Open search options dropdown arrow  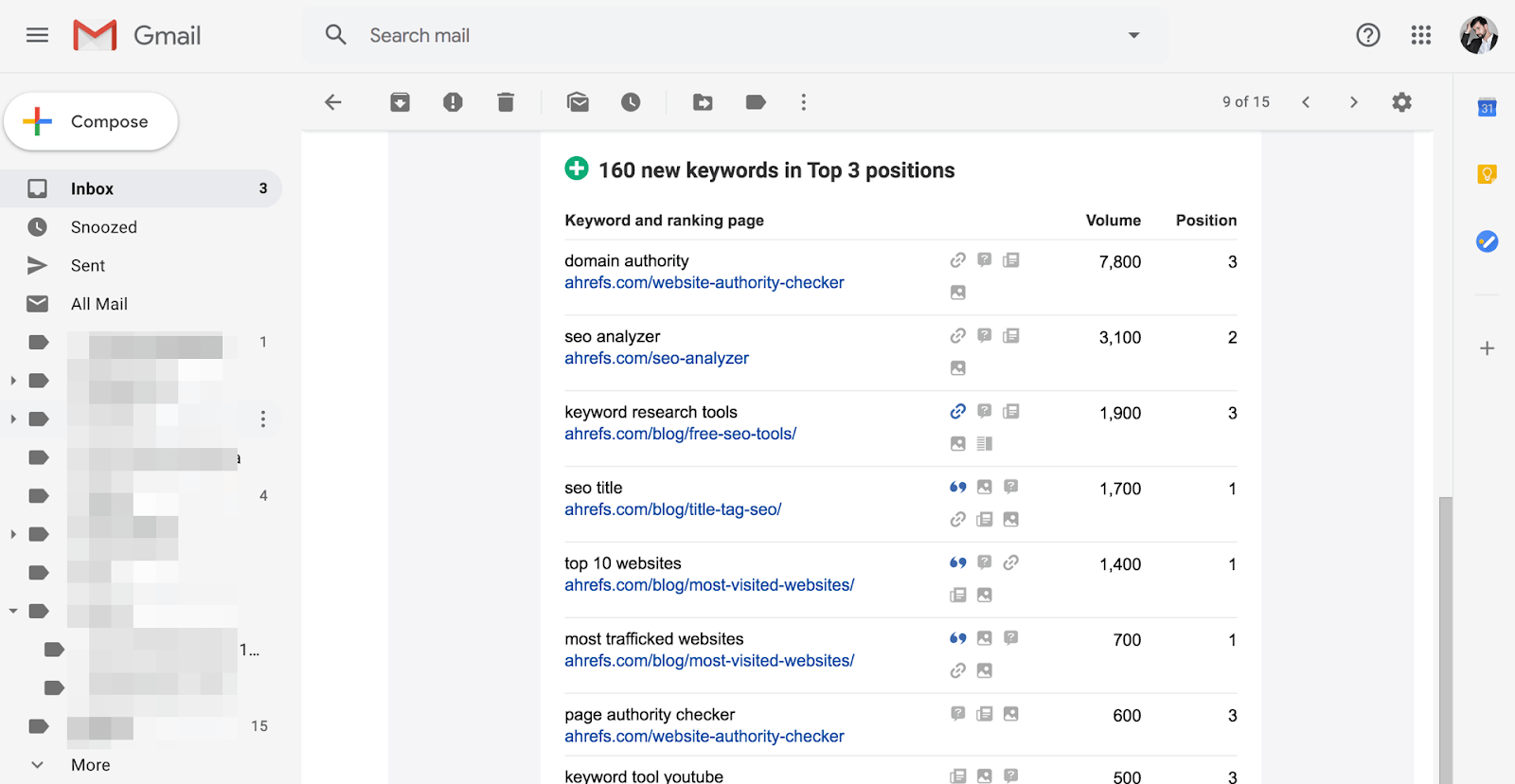(1133, 35)
